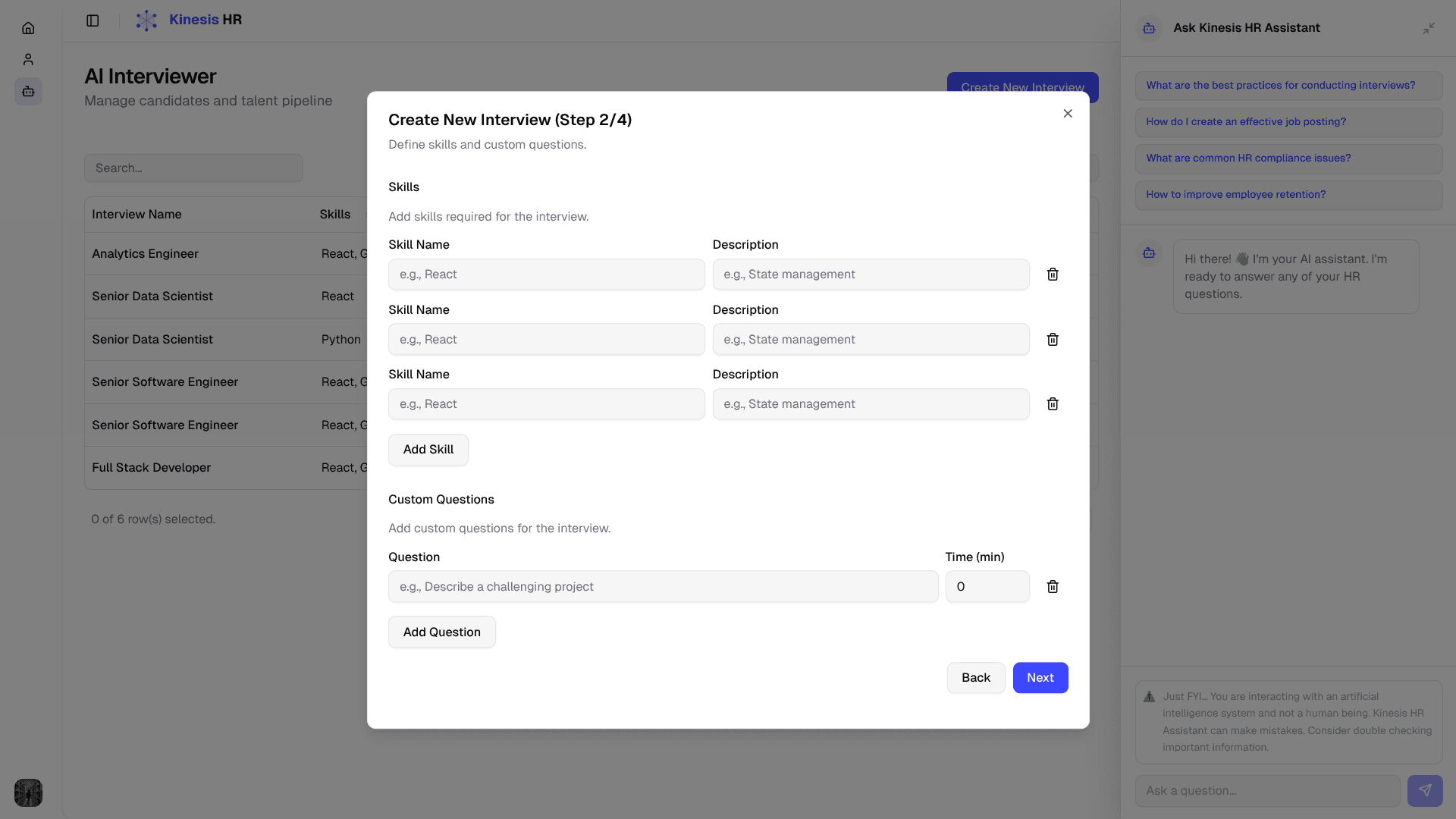1456x819 pixels.
Task: Click the Add Skill button
Action: [428, 449]
